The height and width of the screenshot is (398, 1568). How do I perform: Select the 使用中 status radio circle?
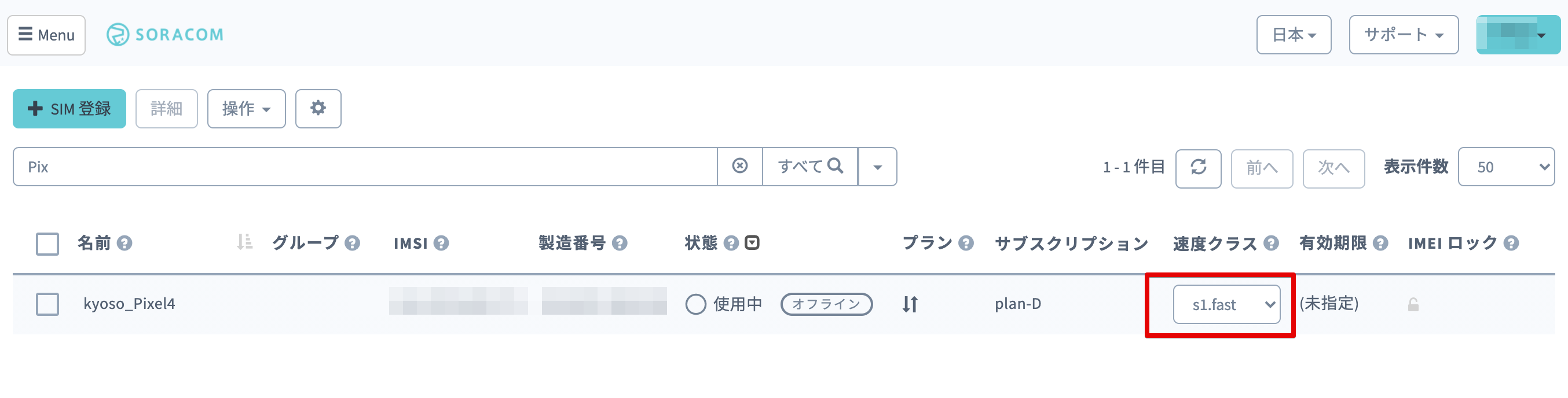coord(695,304)
